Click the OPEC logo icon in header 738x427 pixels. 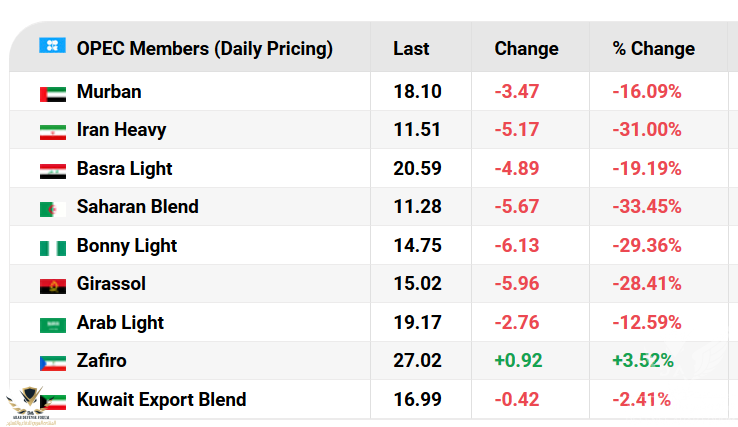(52, 46)
